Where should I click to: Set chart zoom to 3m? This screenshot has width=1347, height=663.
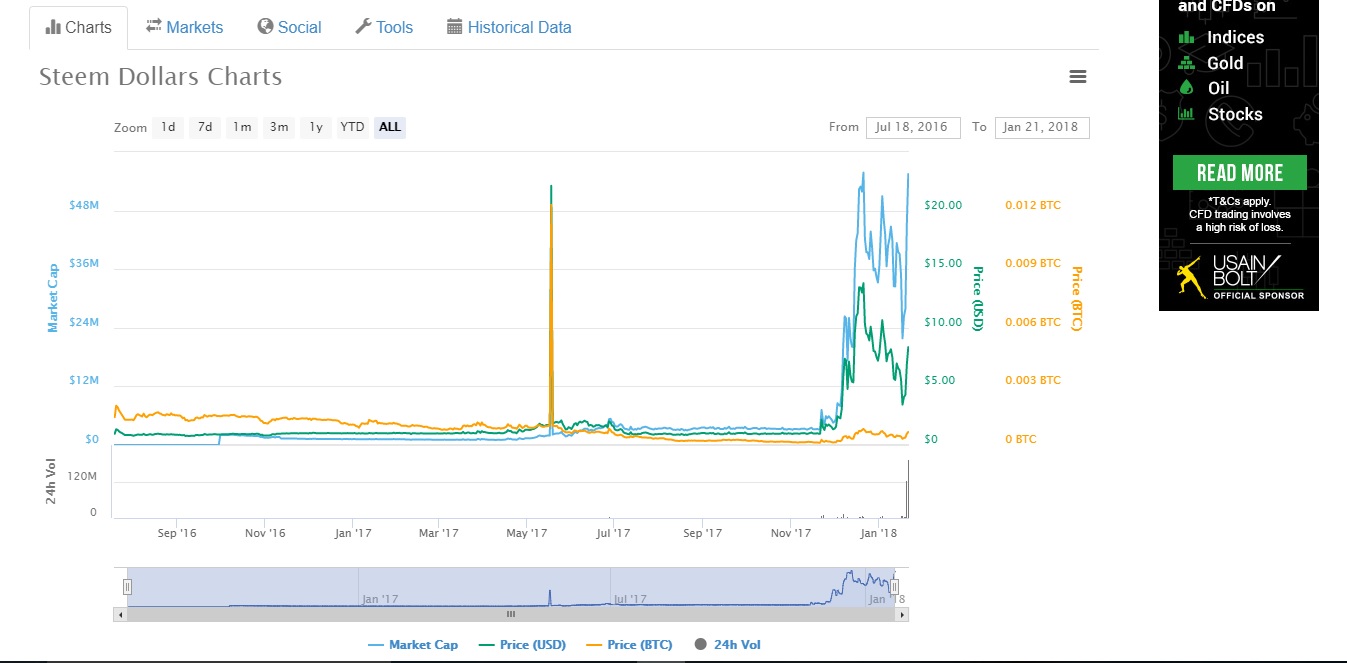[x=279, y=127]
